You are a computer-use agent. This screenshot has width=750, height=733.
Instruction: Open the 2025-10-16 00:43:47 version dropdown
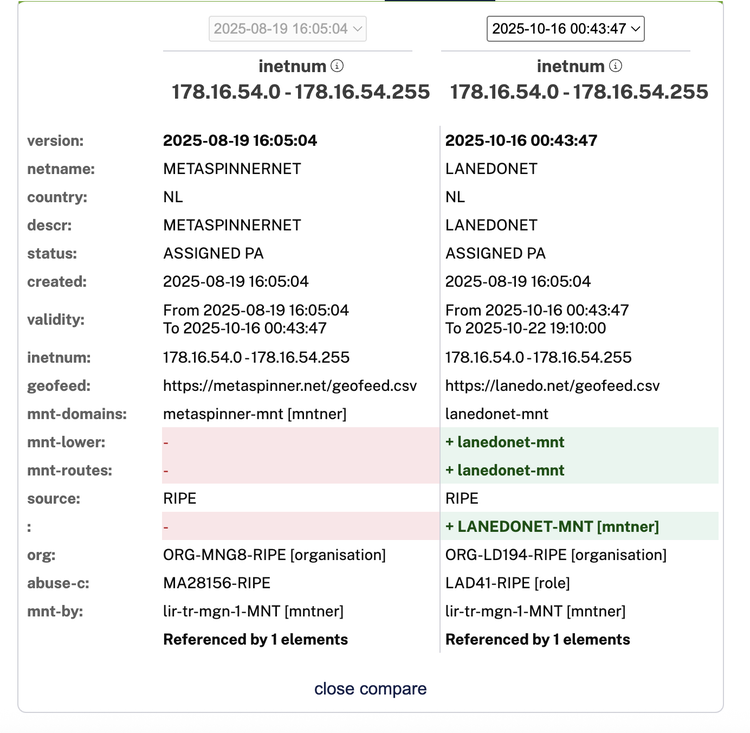pyautogui.click(x=566, y=29)
